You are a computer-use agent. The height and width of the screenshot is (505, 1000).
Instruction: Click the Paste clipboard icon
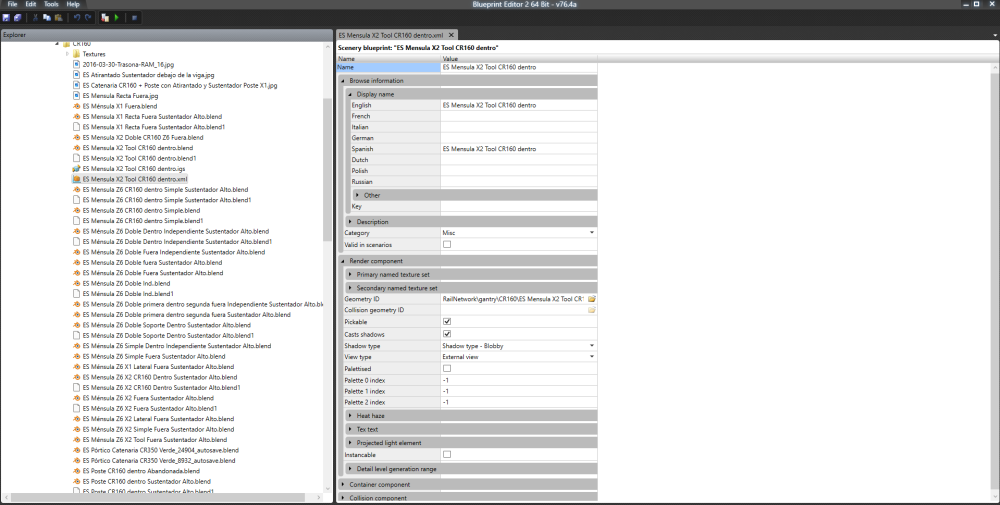(57, 18)
